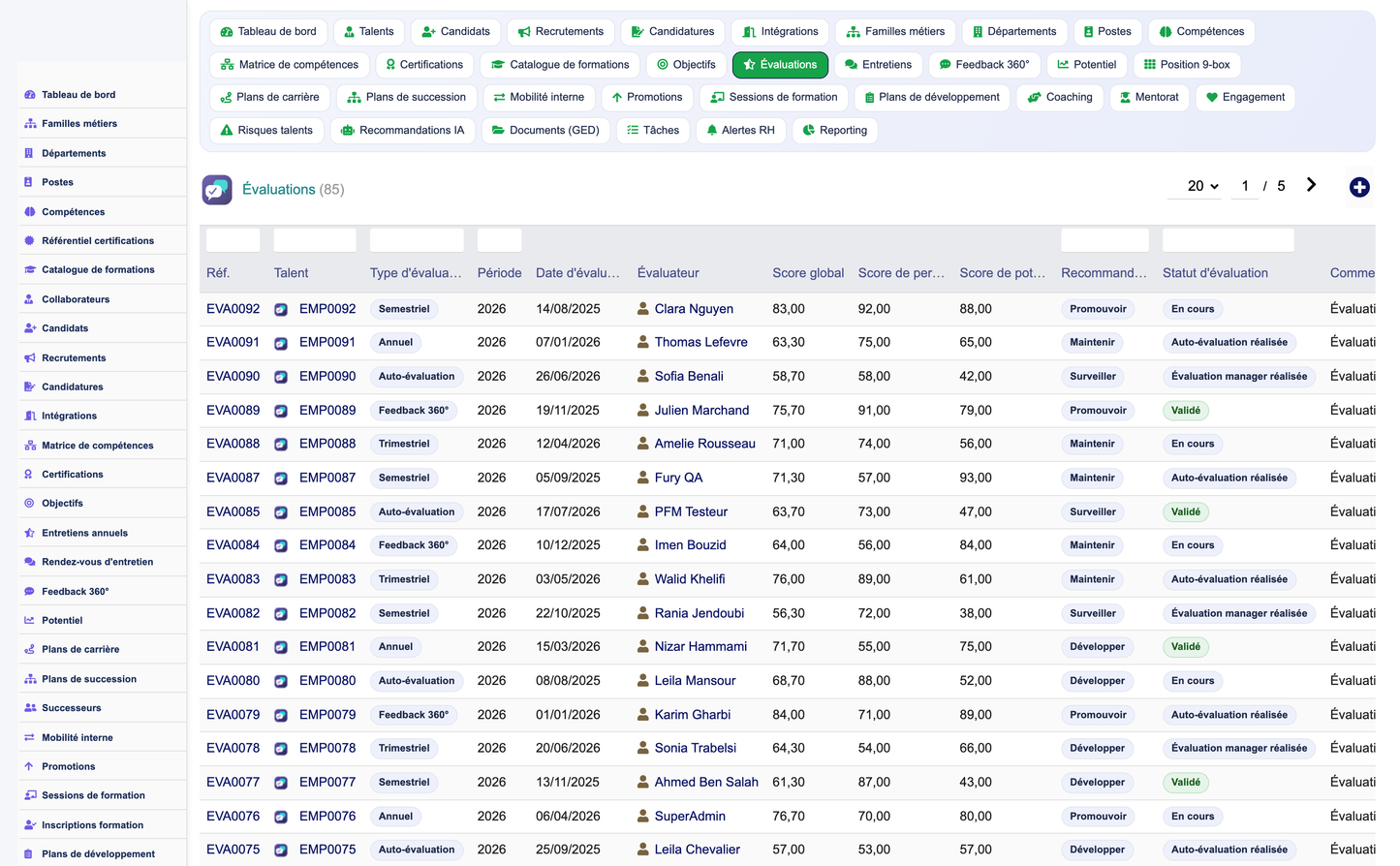Image resolution: width=1400 pixels, height=866 pixels.
Task: Click the Recommandation filter field
Action: coord(1104,240)
